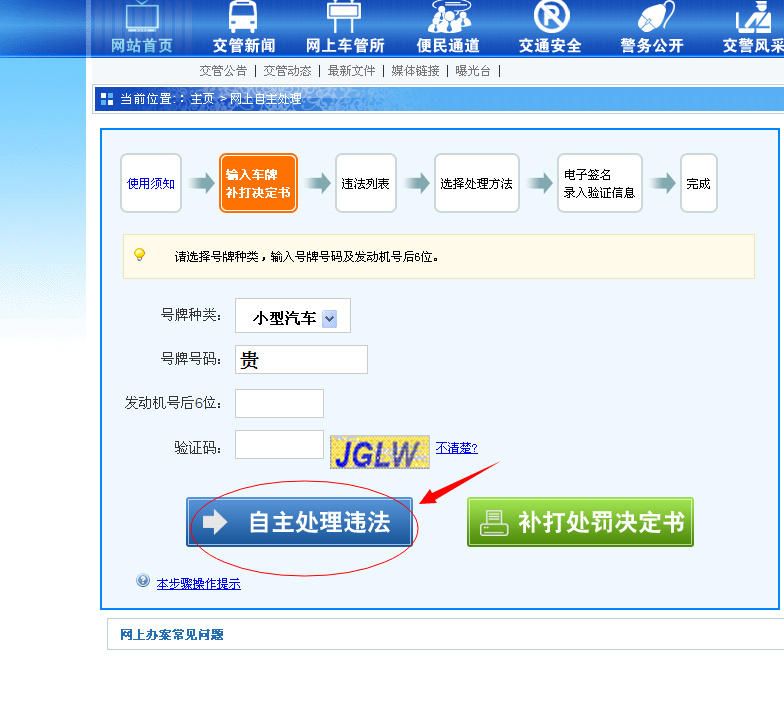Click the 不清楚? refresh captcha link
The image size is (784, 724).
point(456,448)
